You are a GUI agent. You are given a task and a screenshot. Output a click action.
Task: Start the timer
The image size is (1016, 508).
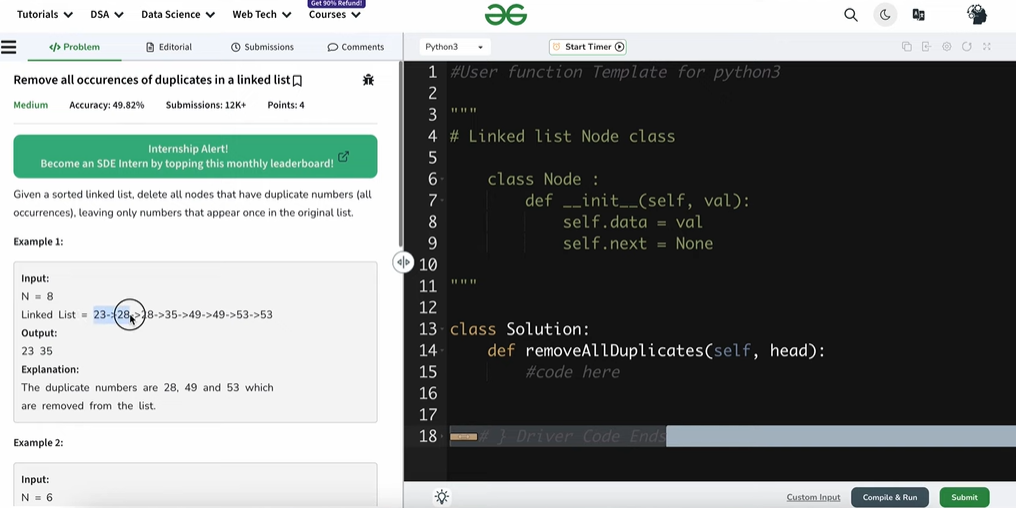[x=588, y=47]
